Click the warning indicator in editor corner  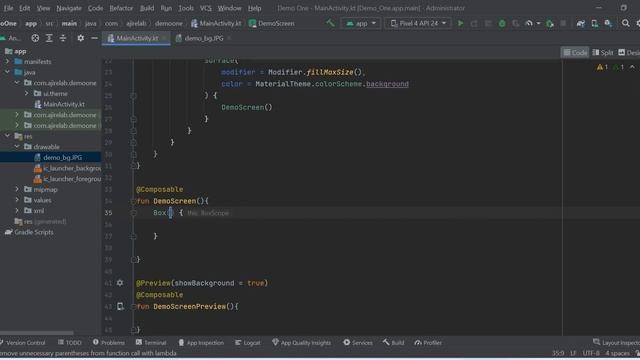[x=602, y=67]
